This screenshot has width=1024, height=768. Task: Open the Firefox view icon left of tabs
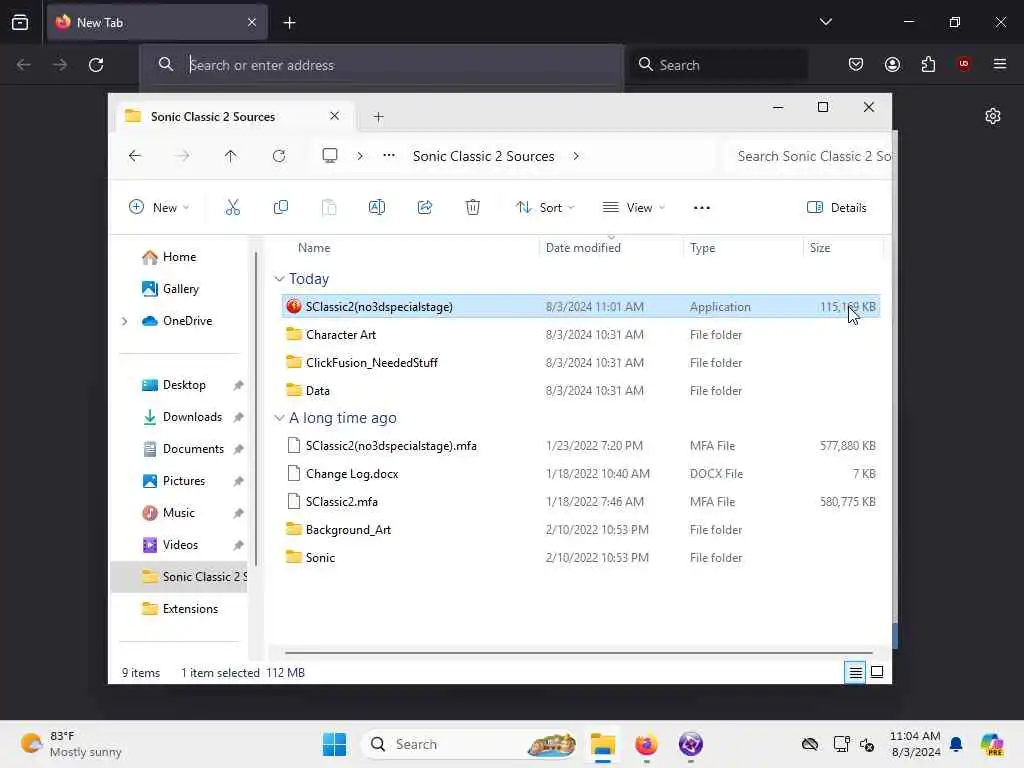click(x=20, y=22)
